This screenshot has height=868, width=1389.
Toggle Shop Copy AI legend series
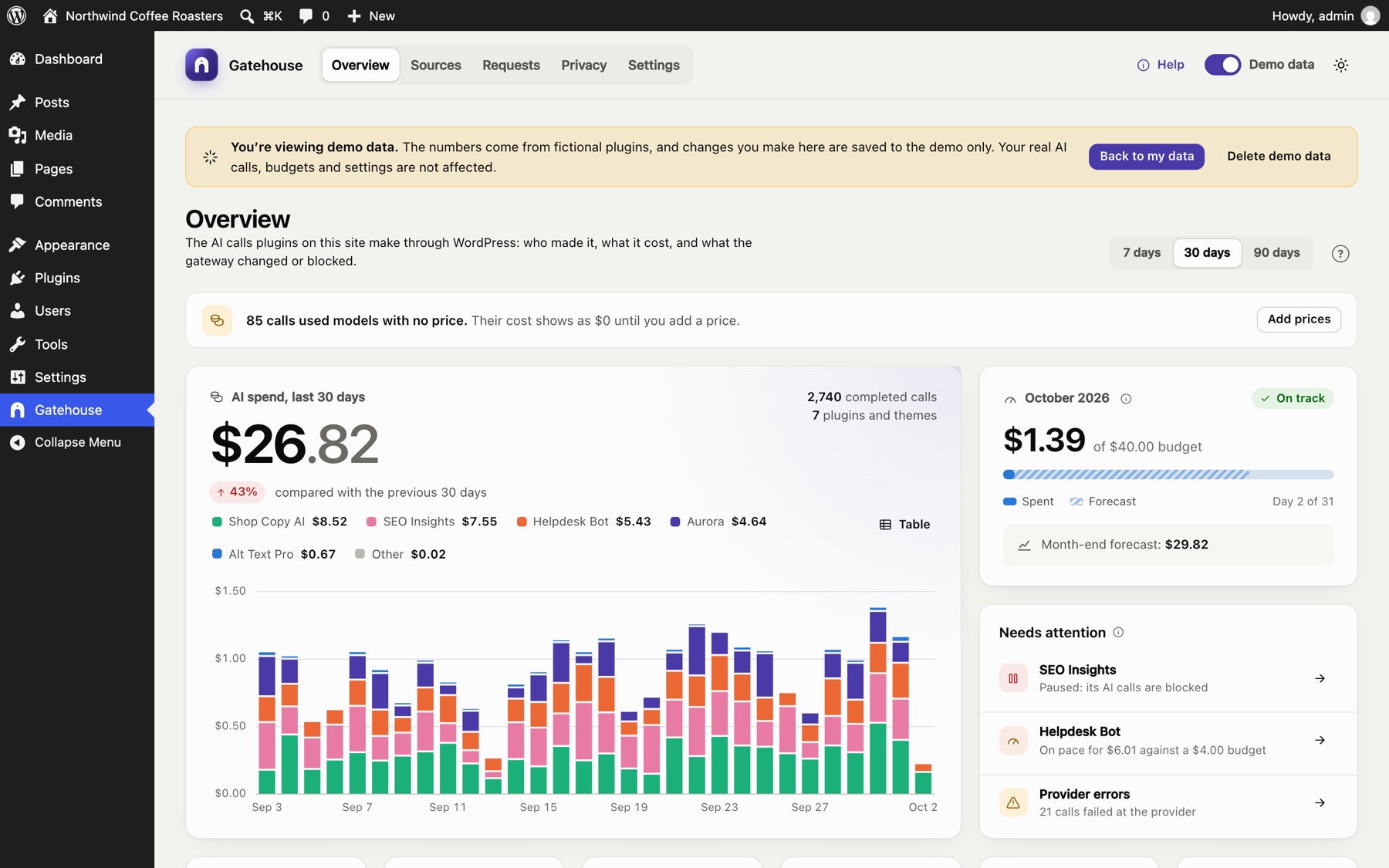(x=279, y=522)
